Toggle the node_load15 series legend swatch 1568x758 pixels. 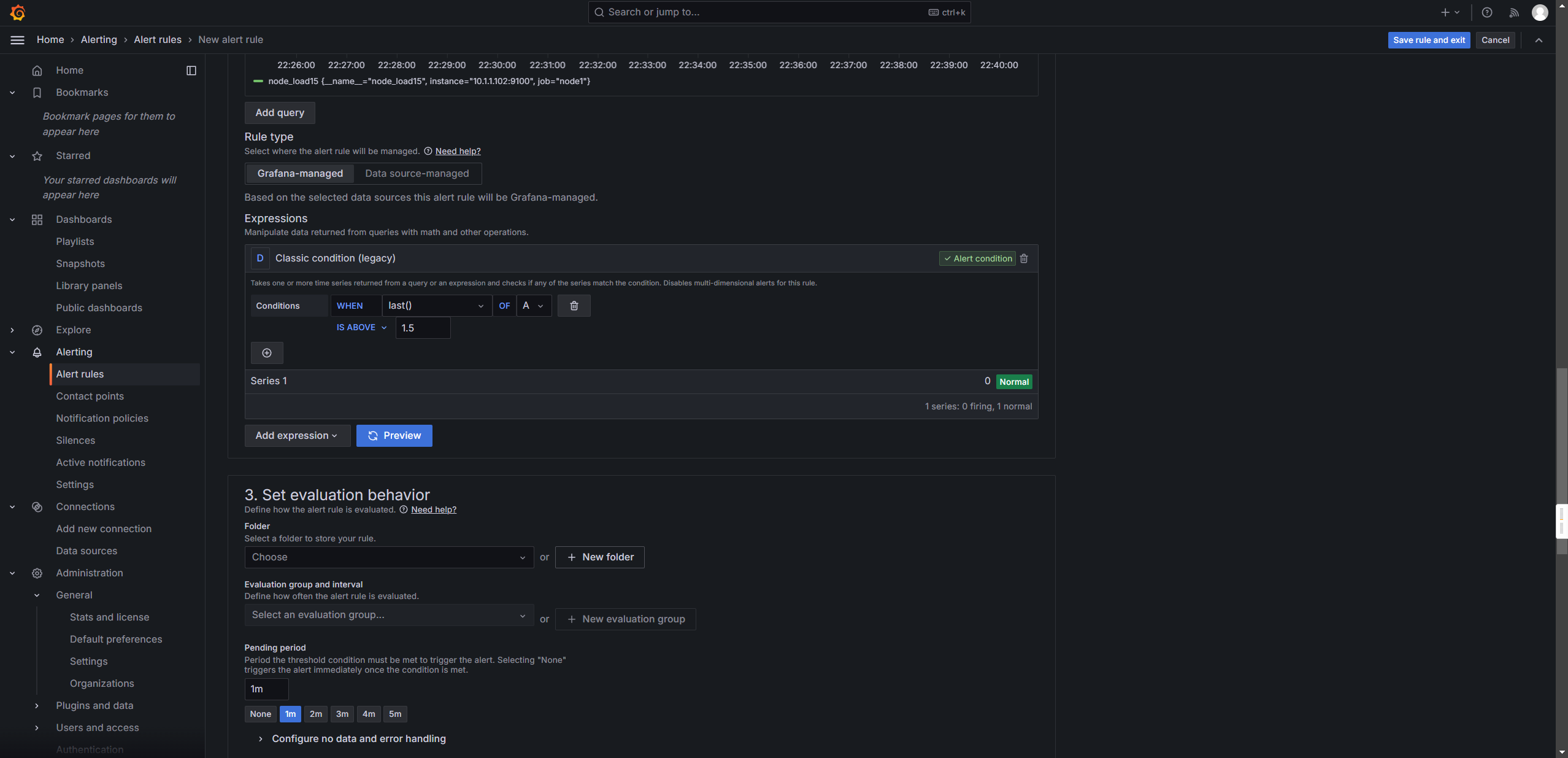click(258, 81)
